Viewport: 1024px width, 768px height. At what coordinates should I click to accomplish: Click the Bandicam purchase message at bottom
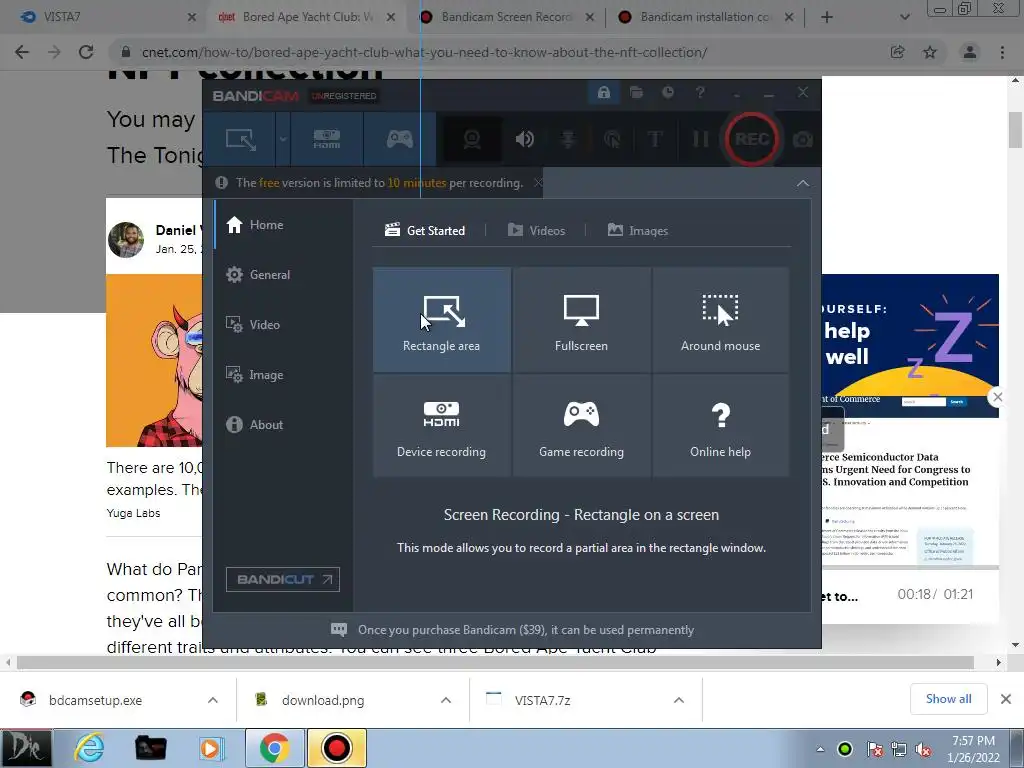(x=513, y=630)
